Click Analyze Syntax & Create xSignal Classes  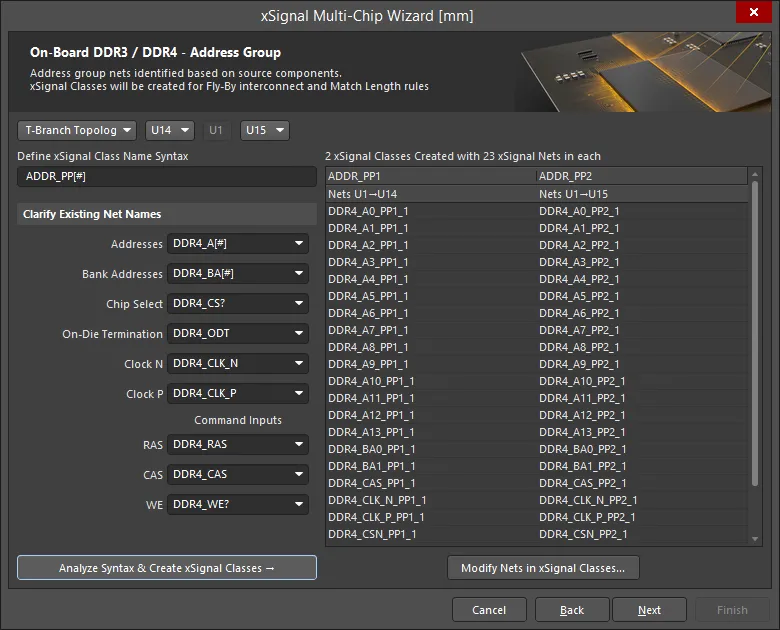tap(167, 568)
